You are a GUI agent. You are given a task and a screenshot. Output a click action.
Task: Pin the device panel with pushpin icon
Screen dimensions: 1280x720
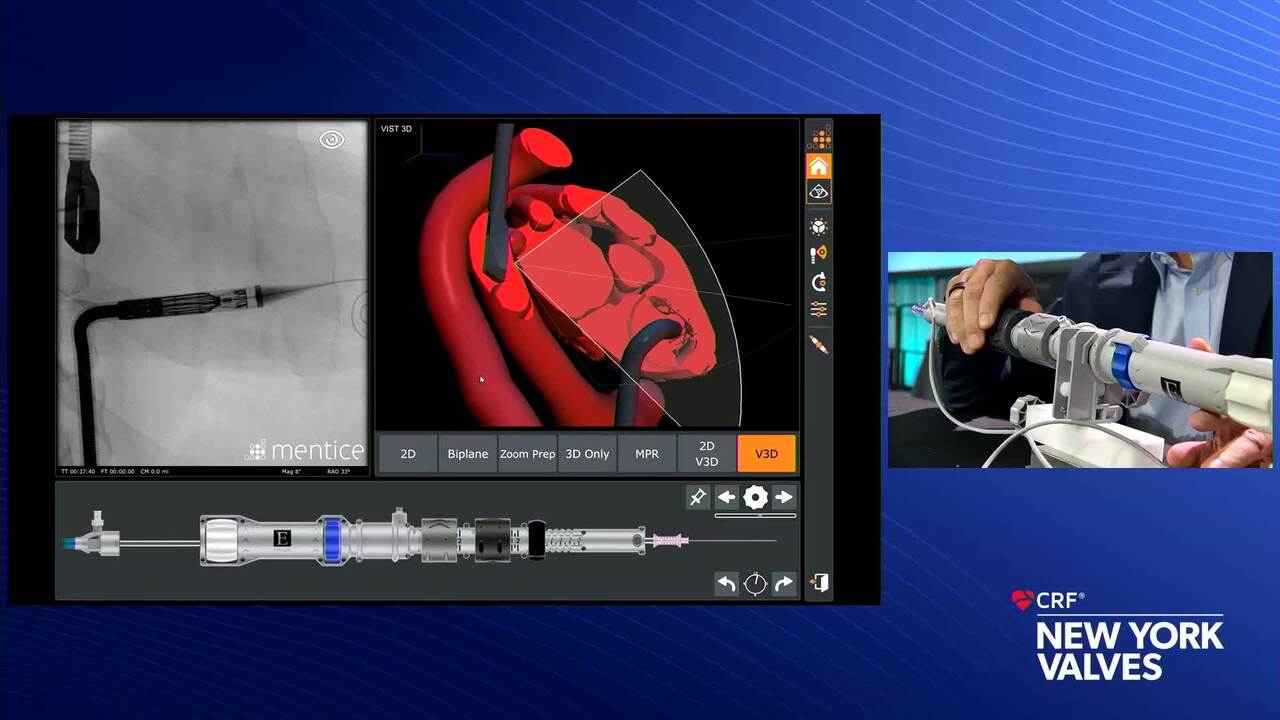coord(698,497)
